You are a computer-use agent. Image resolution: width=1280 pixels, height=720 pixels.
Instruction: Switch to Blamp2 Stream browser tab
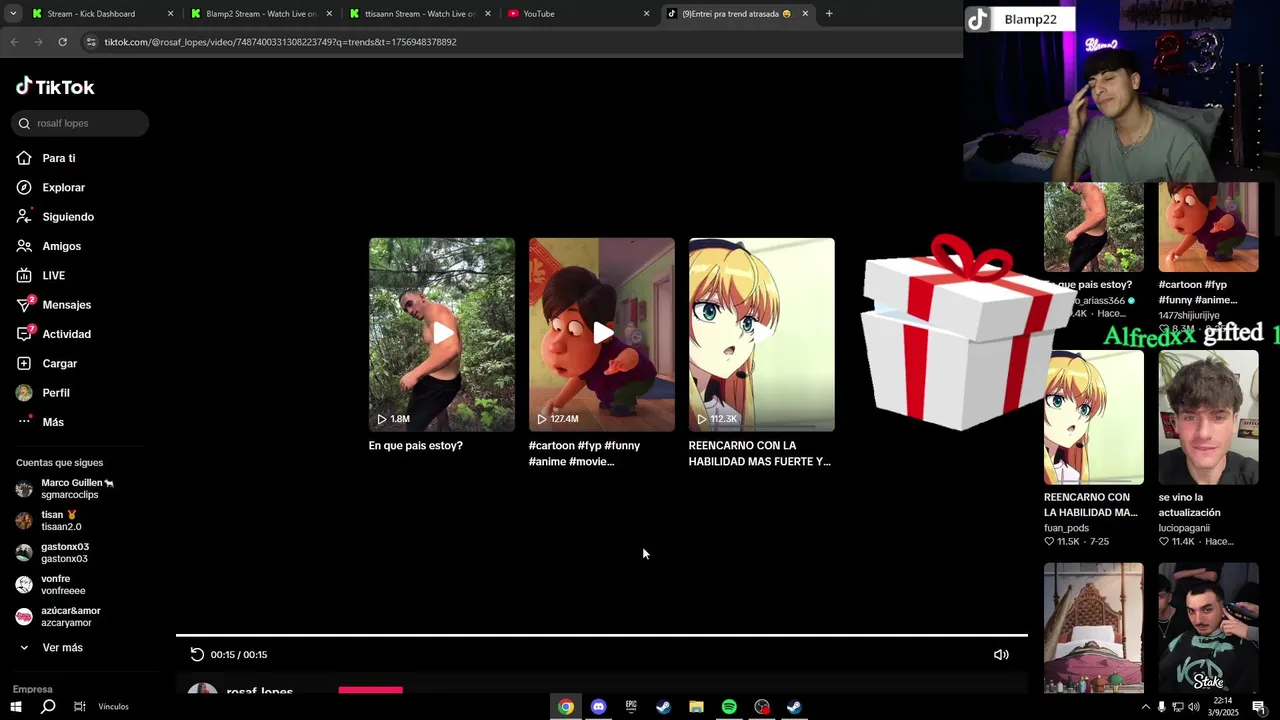[x=262, y=14]
